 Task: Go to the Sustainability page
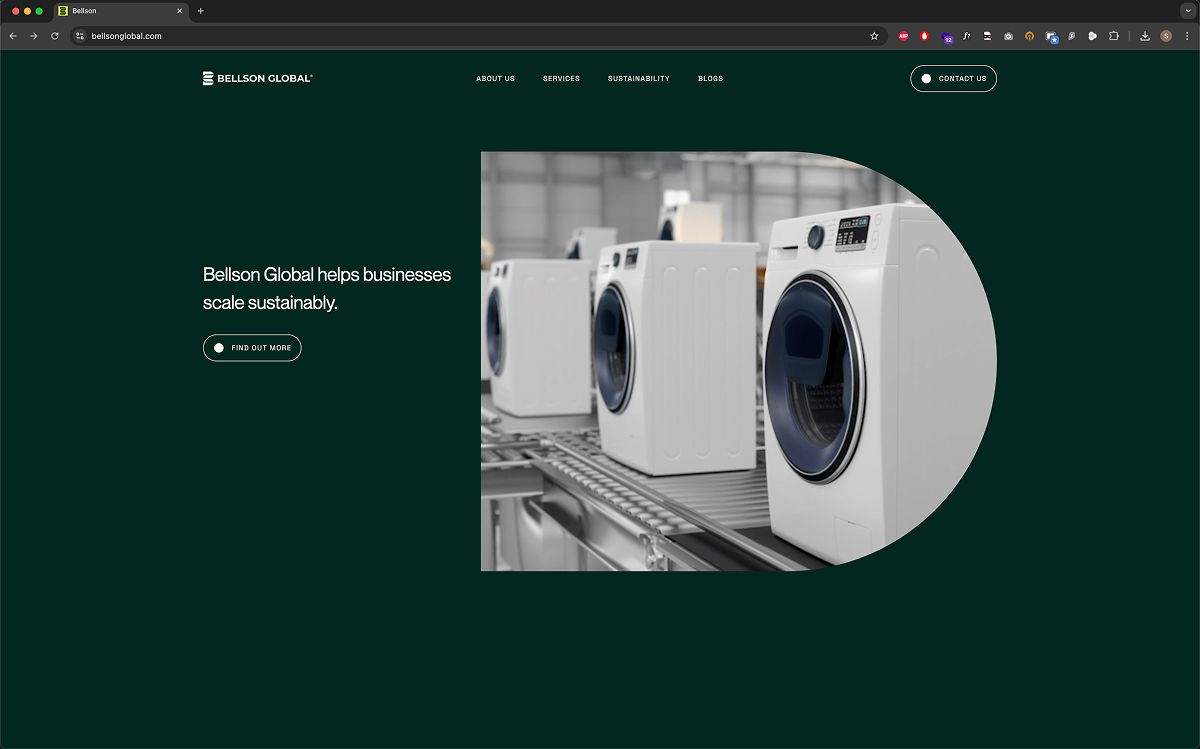639,78
